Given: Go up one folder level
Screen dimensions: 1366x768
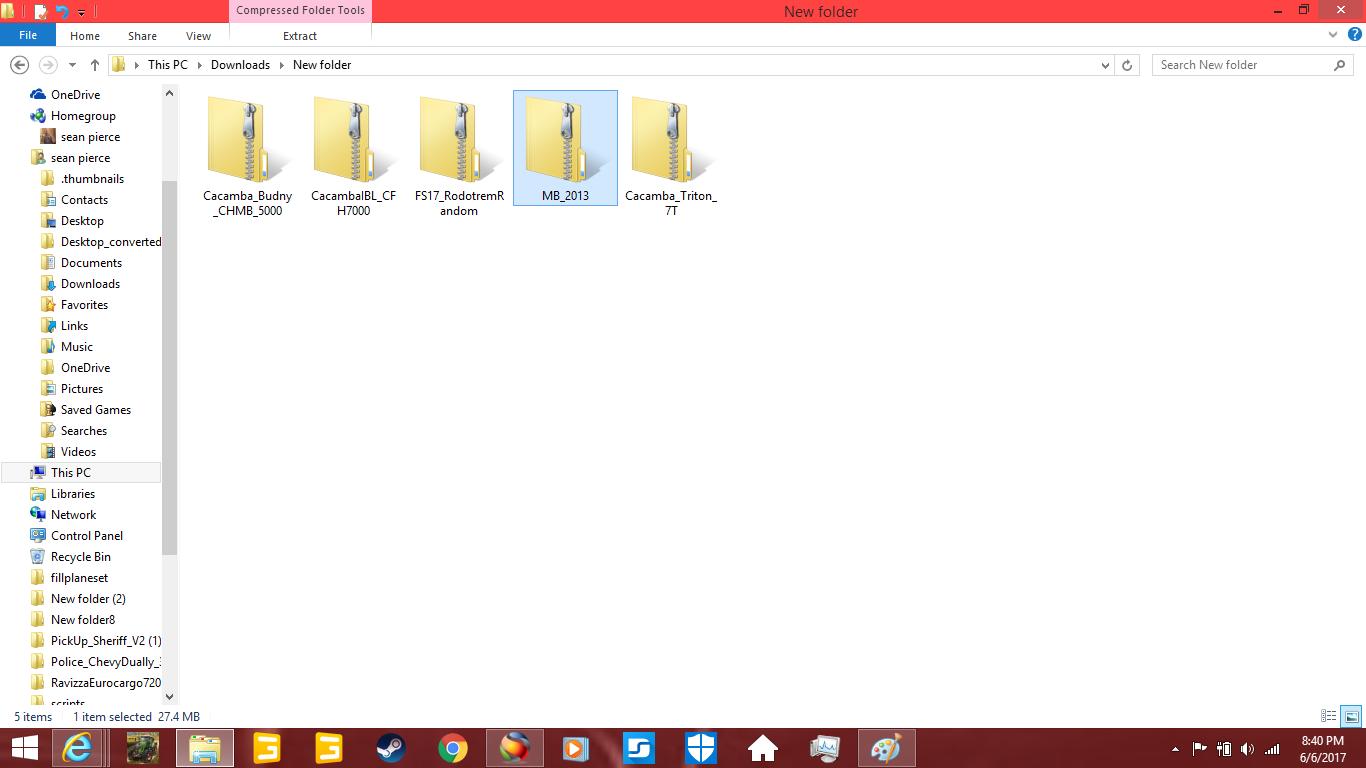Looking at the screenshot, I should pos(95,65).
